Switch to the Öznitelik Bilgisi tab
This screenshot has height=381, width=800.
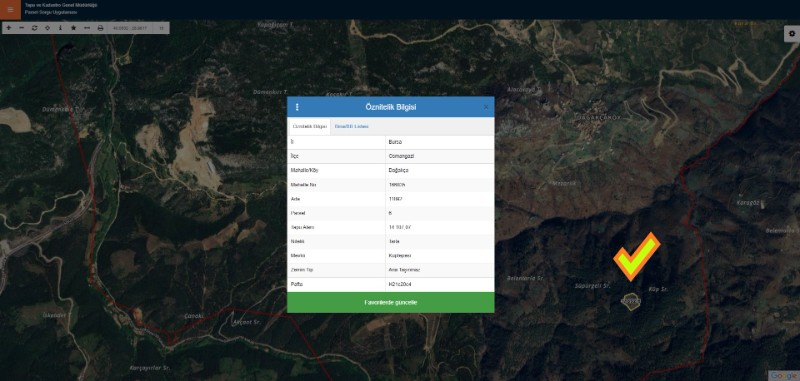pos(310,126)
